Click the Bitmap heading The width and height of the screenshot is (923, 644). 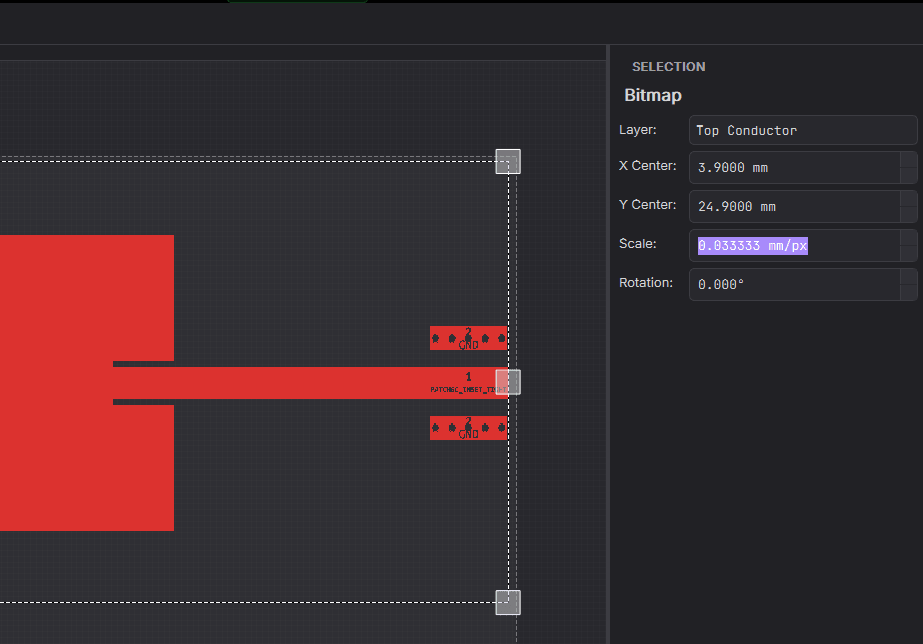click(653, 95)
